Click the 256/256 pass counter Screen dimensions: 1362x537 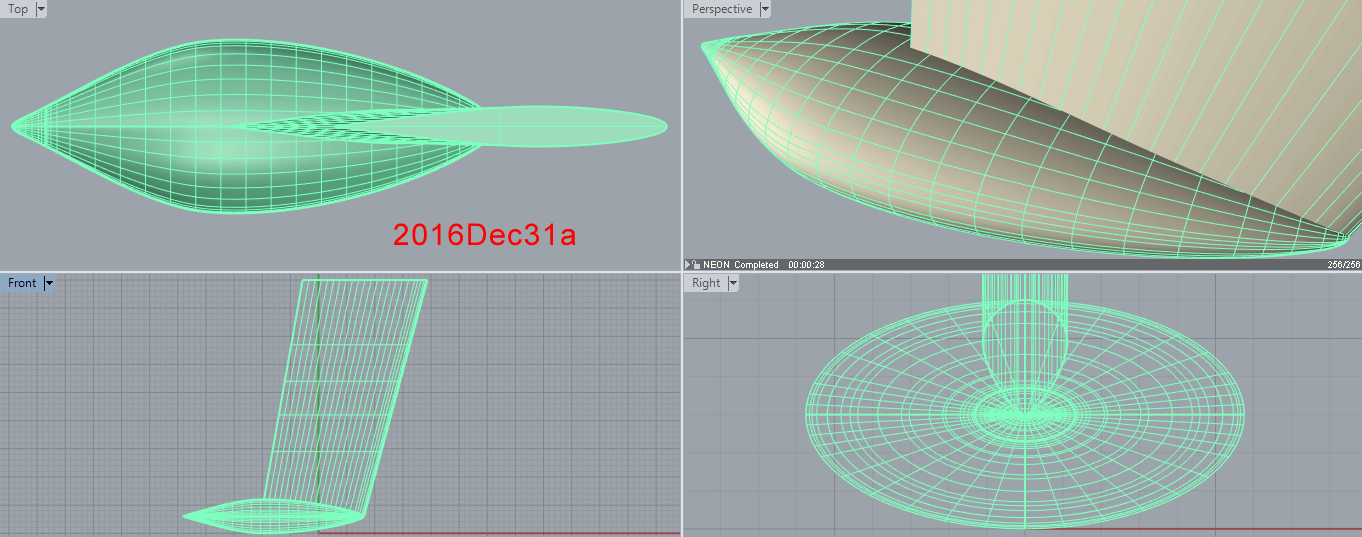click(x=1342, y=265)
